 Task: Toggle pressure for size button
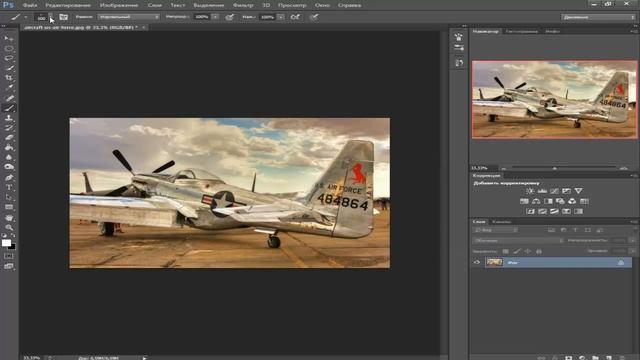[x=313, y=17]
